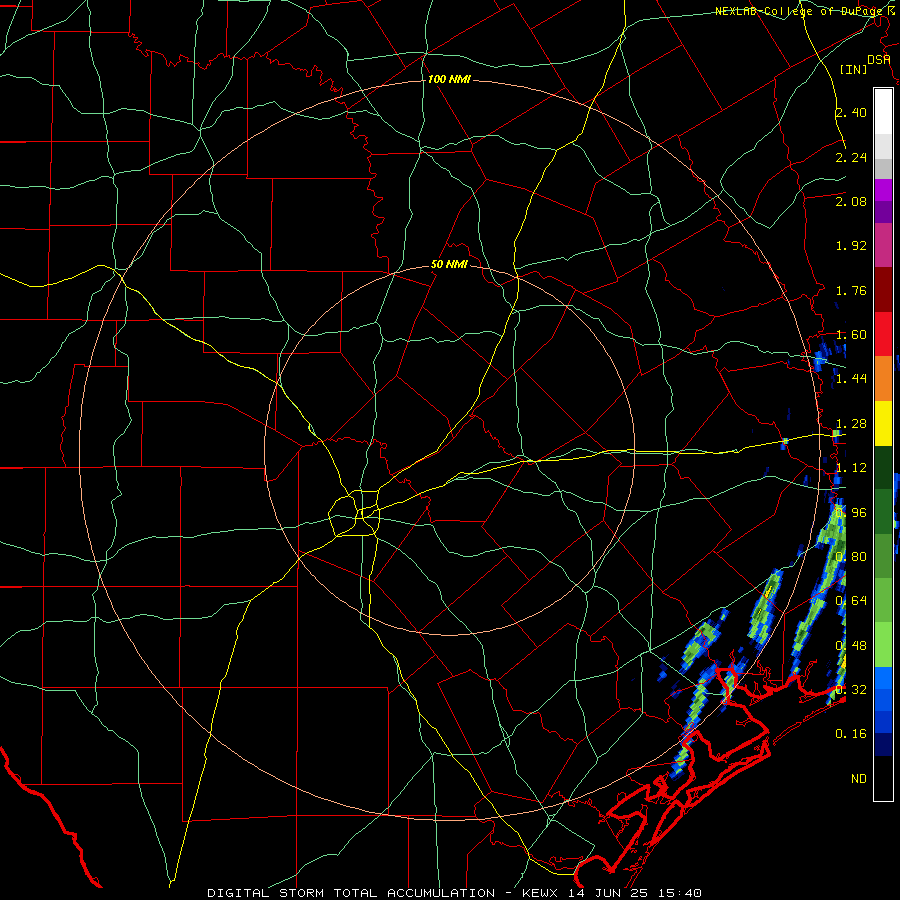The height and width of the screenshot is (900, 900).
Task: Click the 0.64 scale value
Action: click(851, 601)
